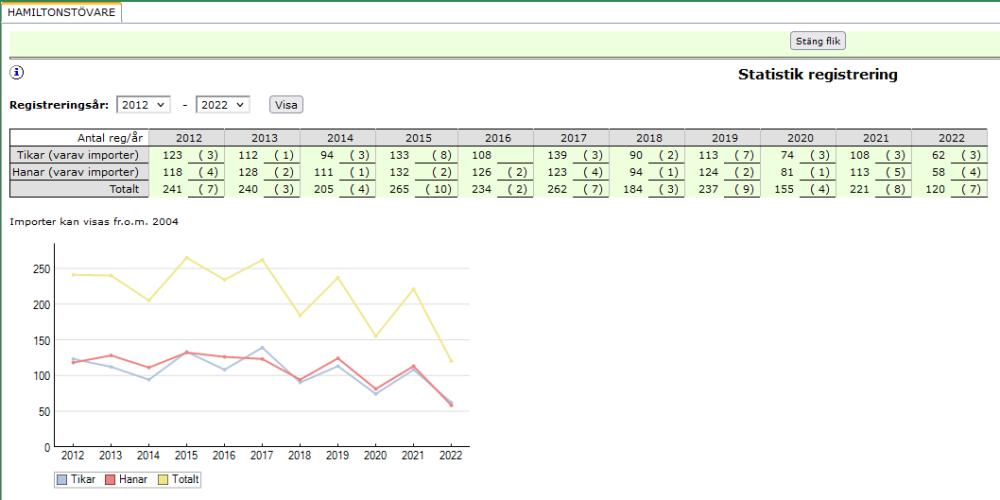Screen dimensions: 1000x500
Task: Click total value 120 for 2022
Action: pyautogui.click(x=936, y=189)
